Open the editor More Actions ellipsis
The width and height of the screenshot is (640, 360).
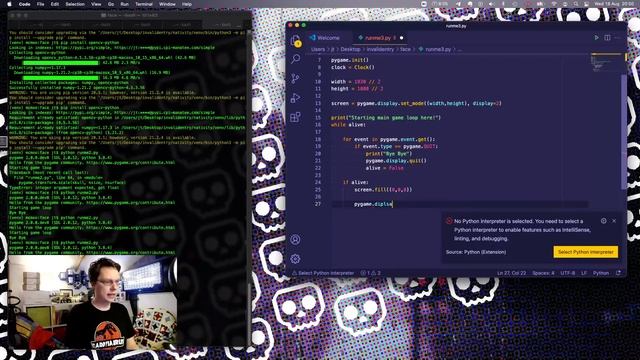[618, 38]
